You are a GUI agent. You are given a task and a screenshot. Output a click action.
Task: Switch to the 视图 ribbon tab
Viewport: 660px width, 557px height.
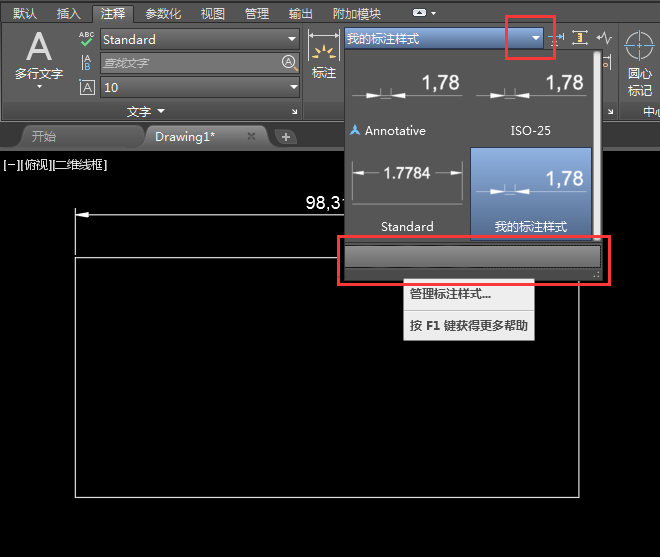[213, 13]
